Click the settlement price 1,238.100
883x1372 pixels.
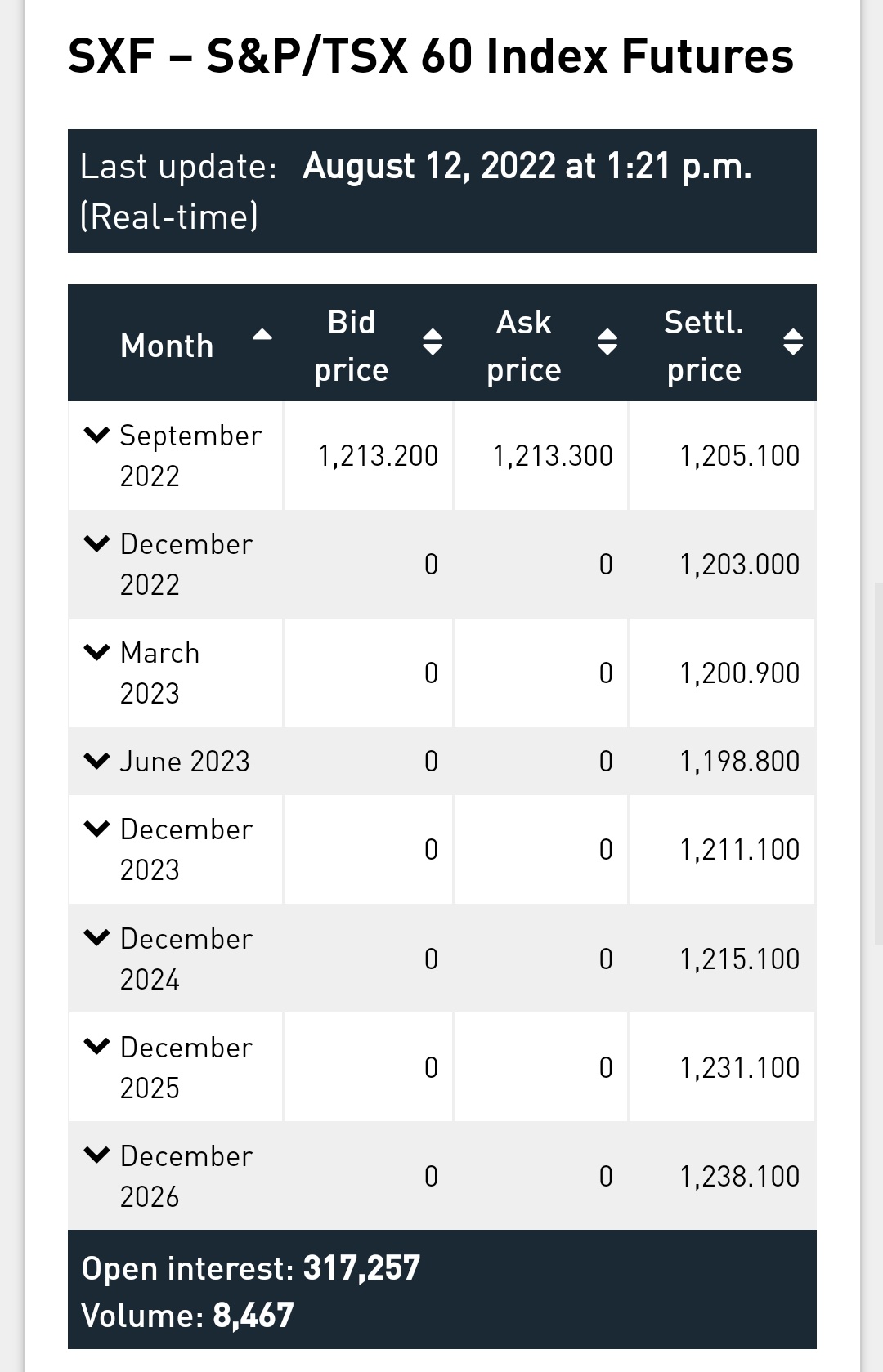tap(739, 1177)
